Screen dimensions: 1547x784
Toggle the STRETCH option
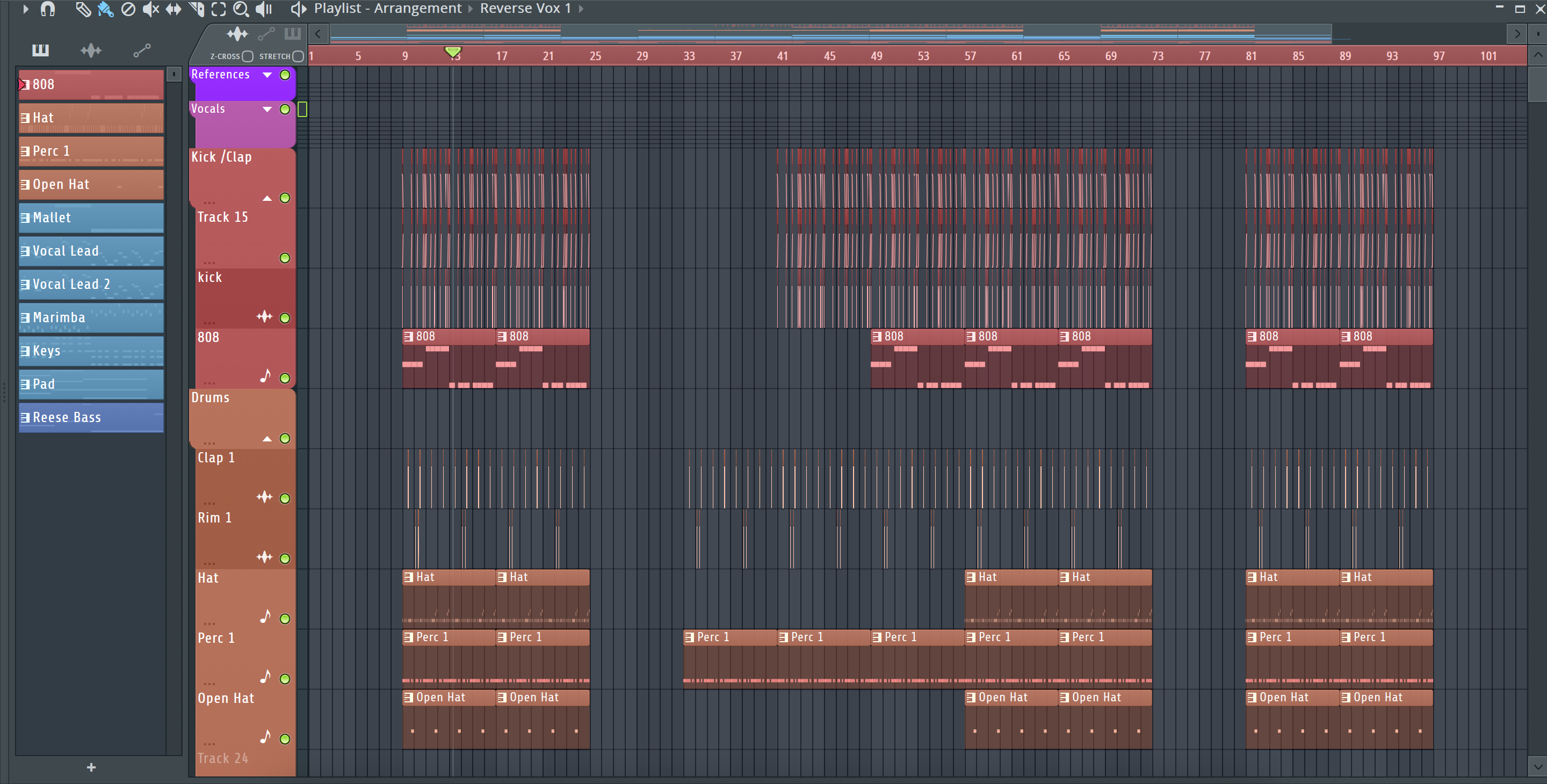299,56
